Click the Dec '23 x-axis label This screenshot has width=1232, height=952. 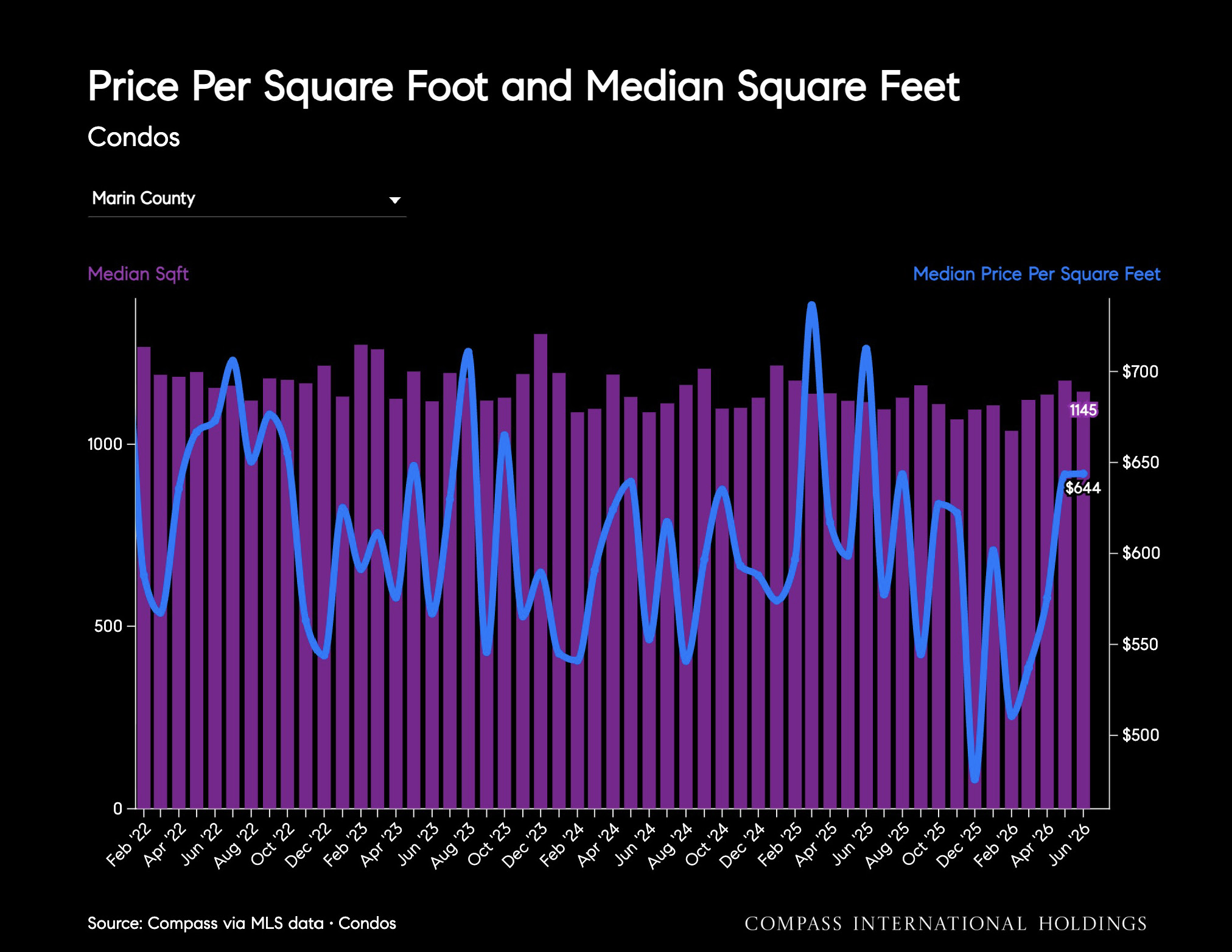[x=526, y=845]
